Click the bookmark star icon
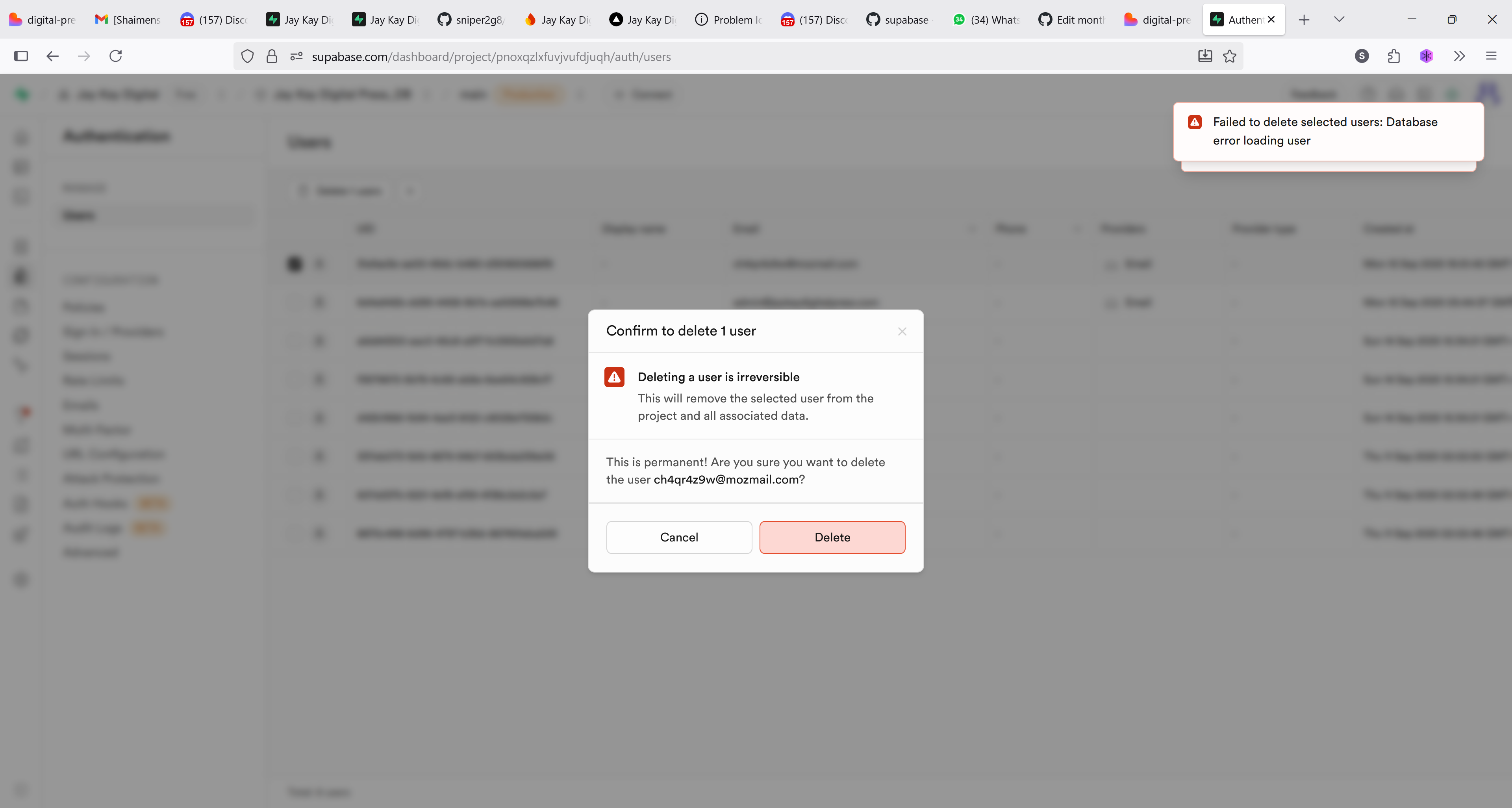 pos(1229,56)
